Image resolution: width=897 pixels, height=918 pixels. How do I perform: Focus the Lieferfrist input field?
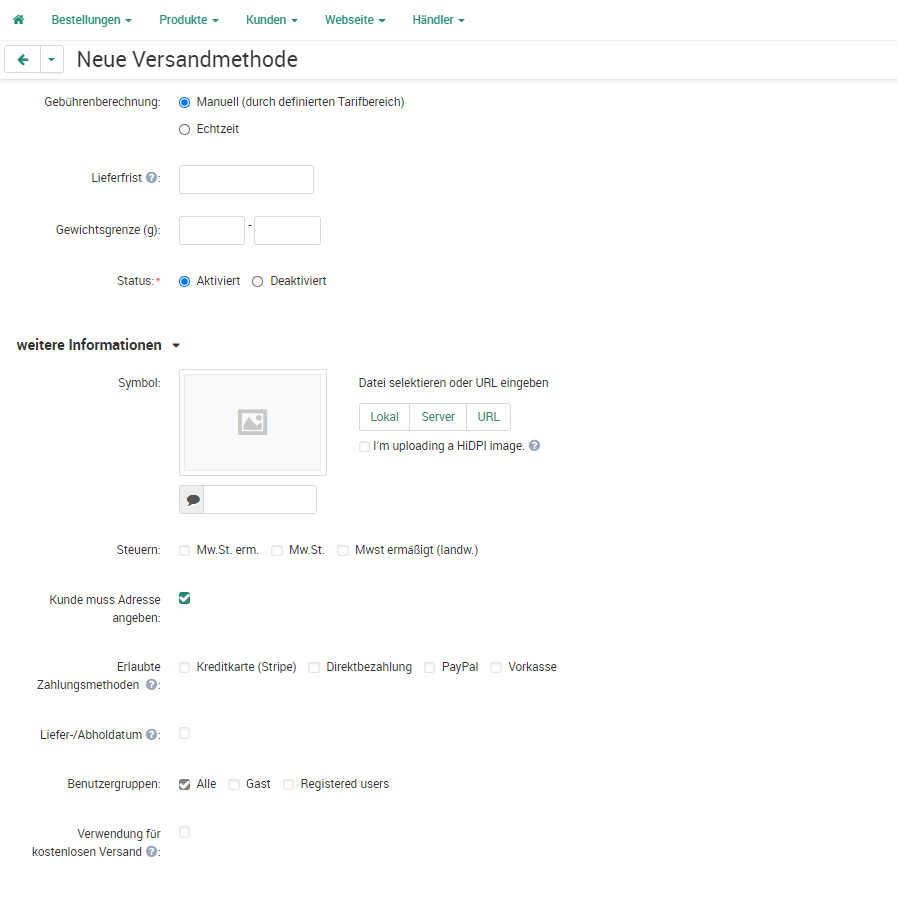point(246,179)
